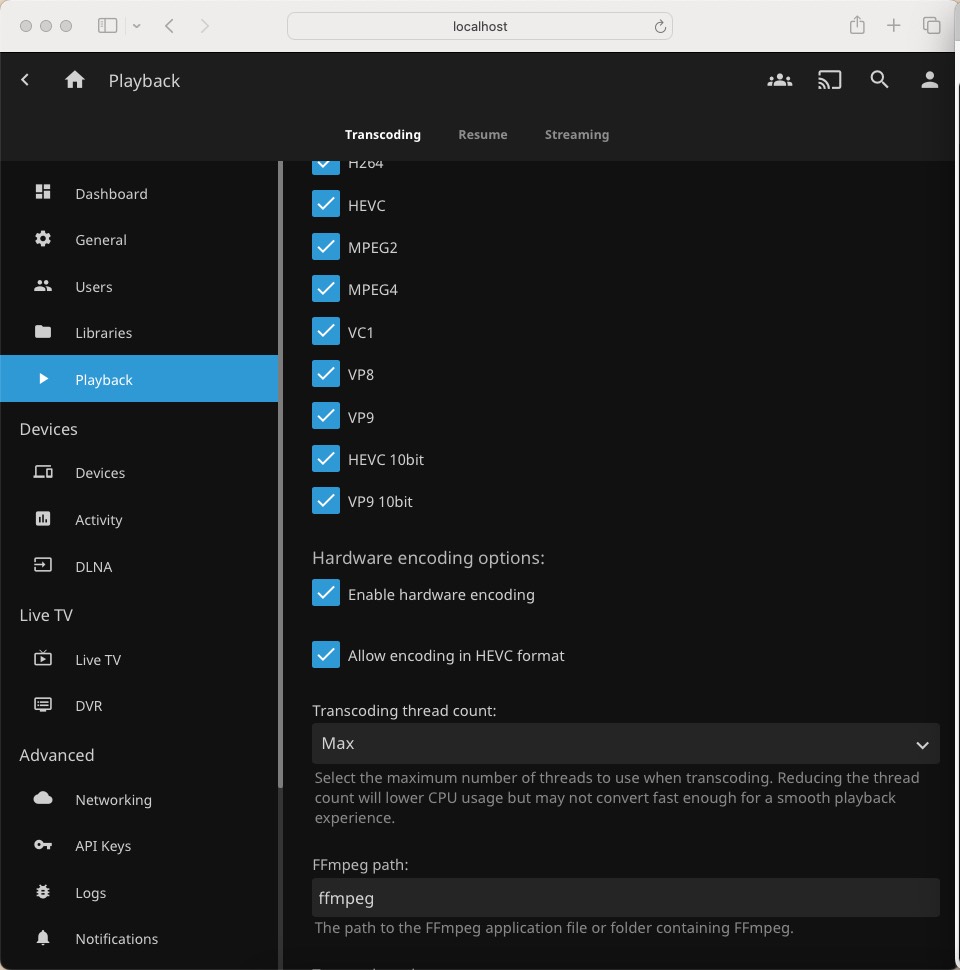Toggle Allow encoding in HEVC format
This screenshot has width=960, height=970.
326,655
